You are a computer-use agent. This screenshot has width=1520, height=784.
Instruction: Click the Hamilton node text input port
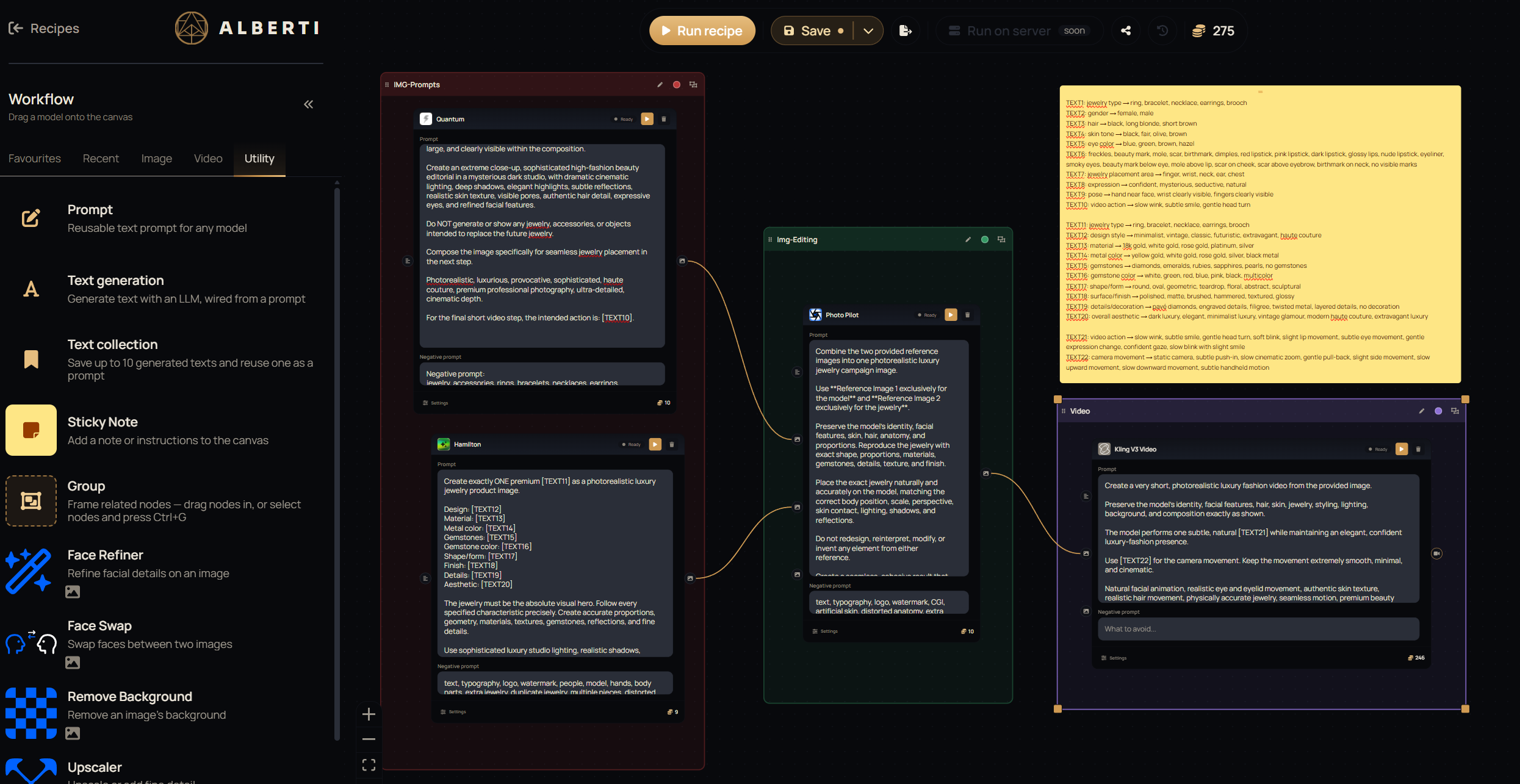425,578
